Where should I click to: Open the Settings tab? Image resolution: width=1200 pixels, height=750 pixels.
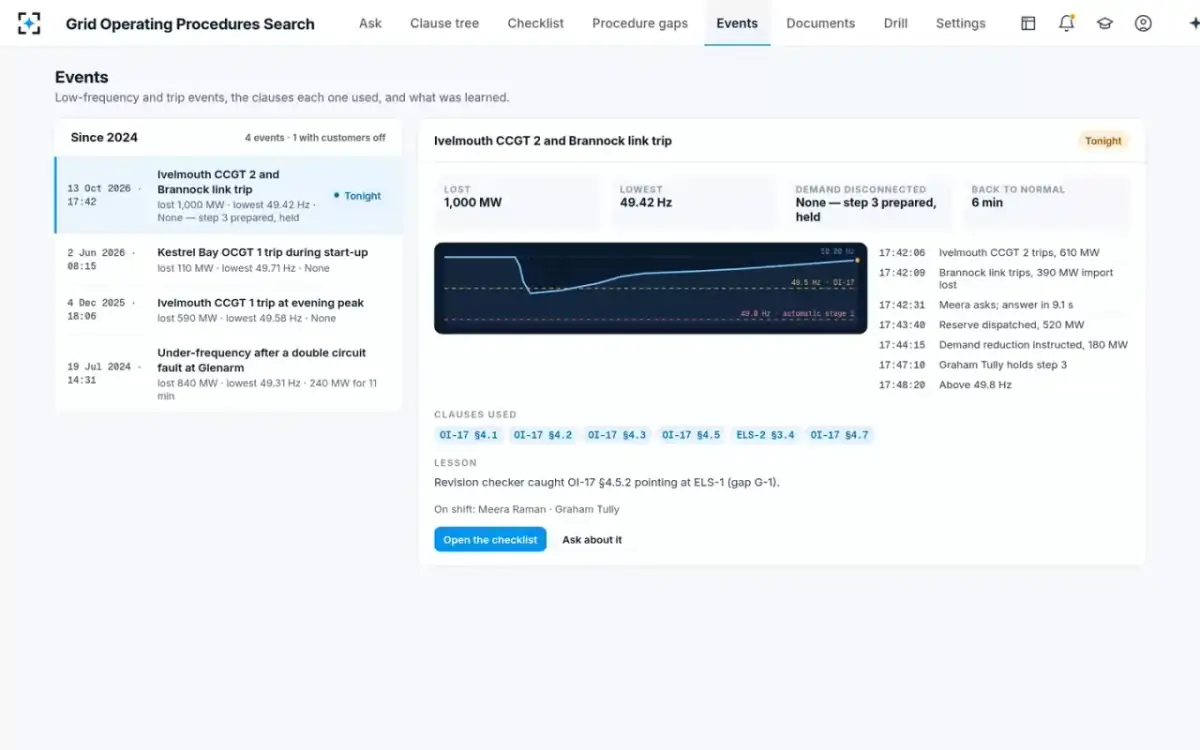point(960,23)
